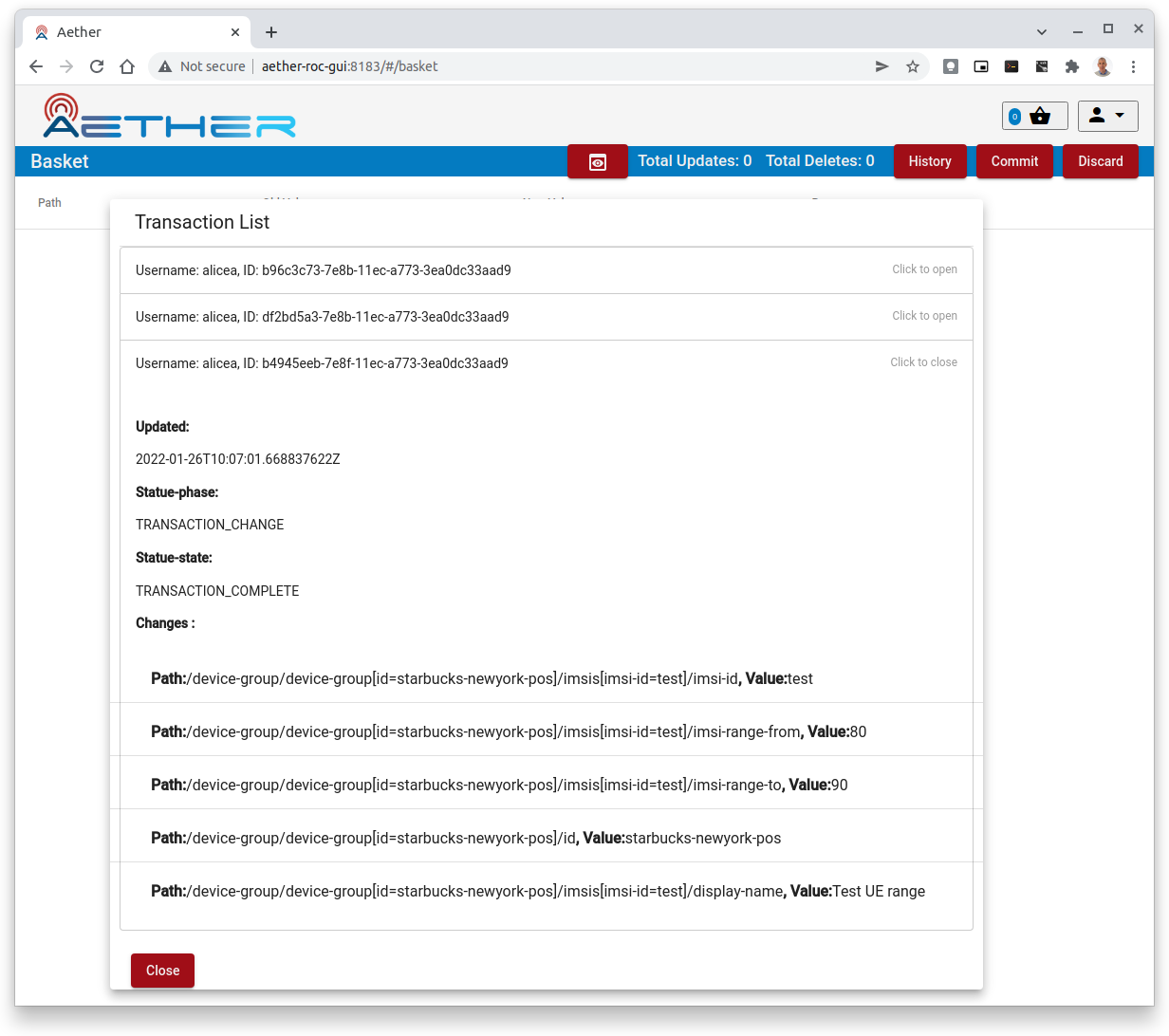Click the browser reload icon
Viewport: 1169px width, 1036px height.
pyautogui.click(x=97, y=66)
